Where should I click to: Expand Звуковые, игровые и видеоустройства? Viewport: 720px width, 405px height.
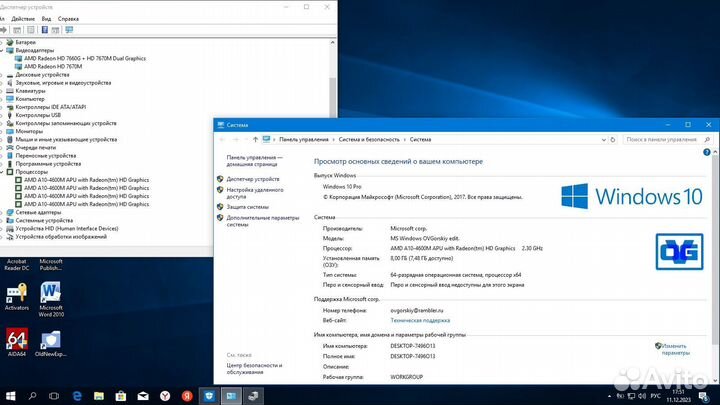[x=1, y=83]
